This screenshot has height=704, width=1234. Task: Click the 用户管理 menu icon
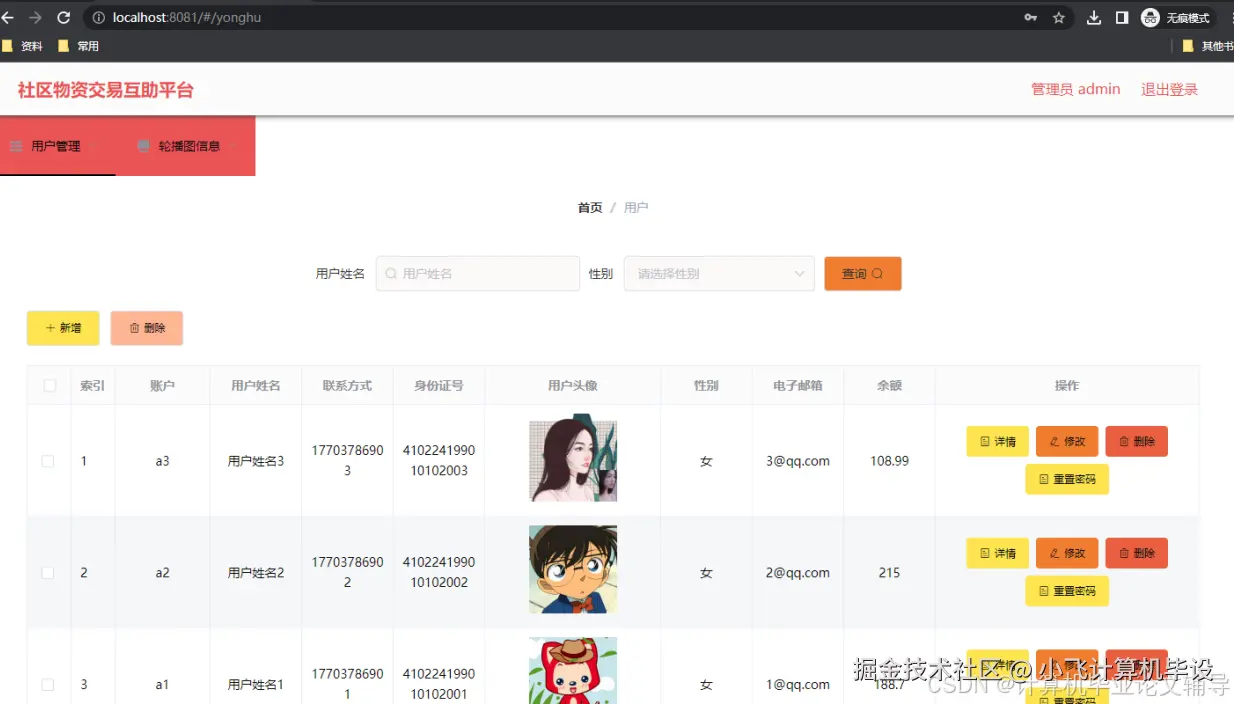[16, 146]
